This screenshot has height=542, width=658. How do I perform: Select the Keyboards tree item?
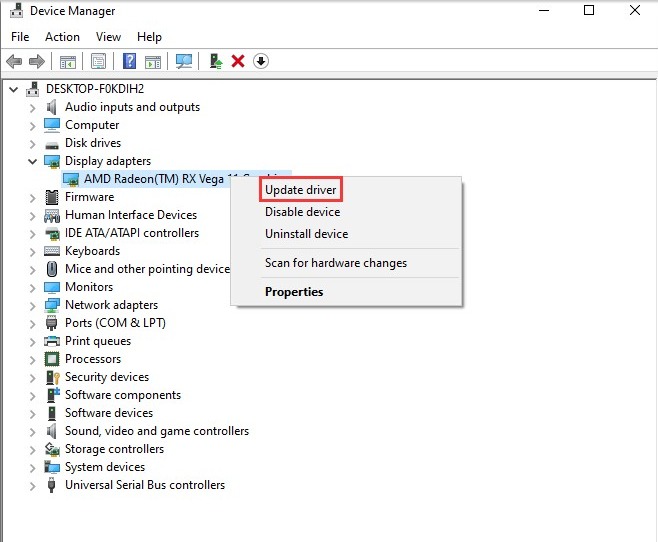coord(92,251)
